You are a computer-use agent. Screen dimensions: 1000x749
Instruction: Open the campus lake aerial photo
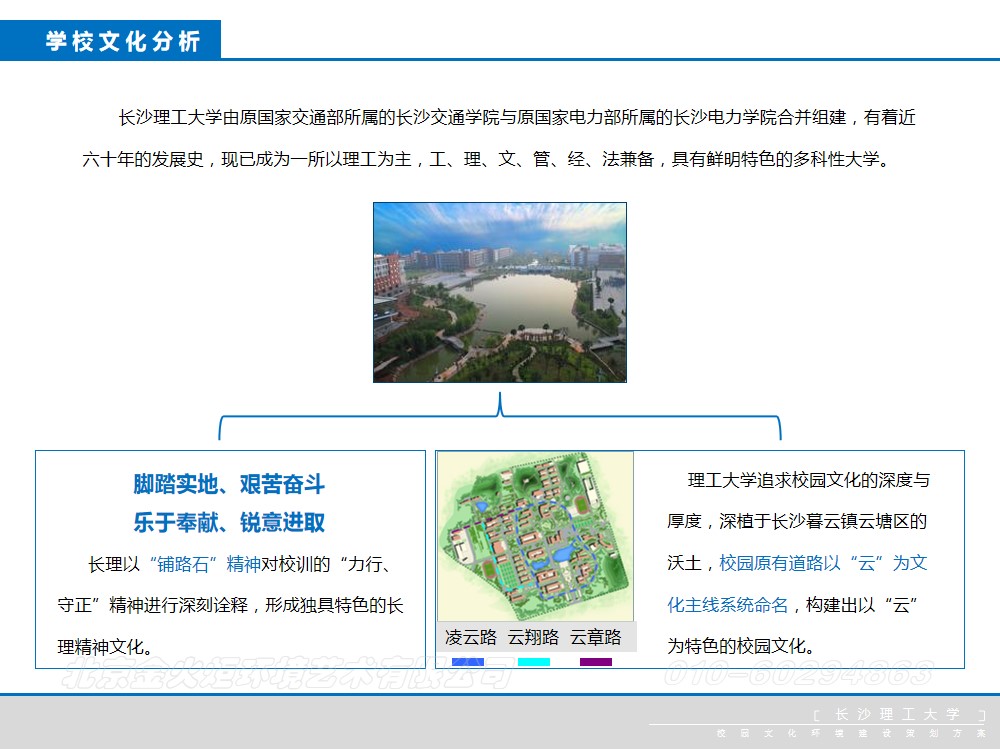tap(499, 292)
